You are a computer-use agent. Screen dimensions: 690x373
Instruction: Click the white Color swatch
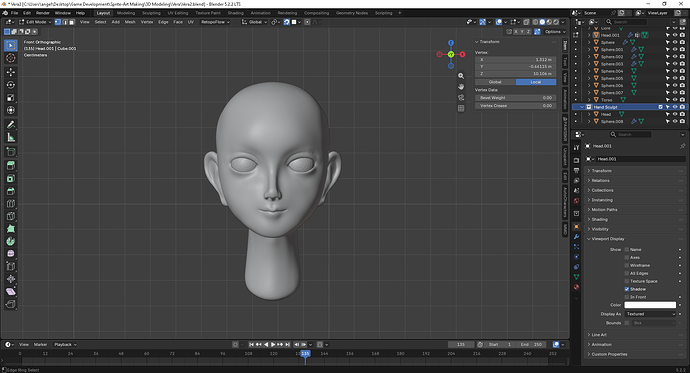coord(650,305)
